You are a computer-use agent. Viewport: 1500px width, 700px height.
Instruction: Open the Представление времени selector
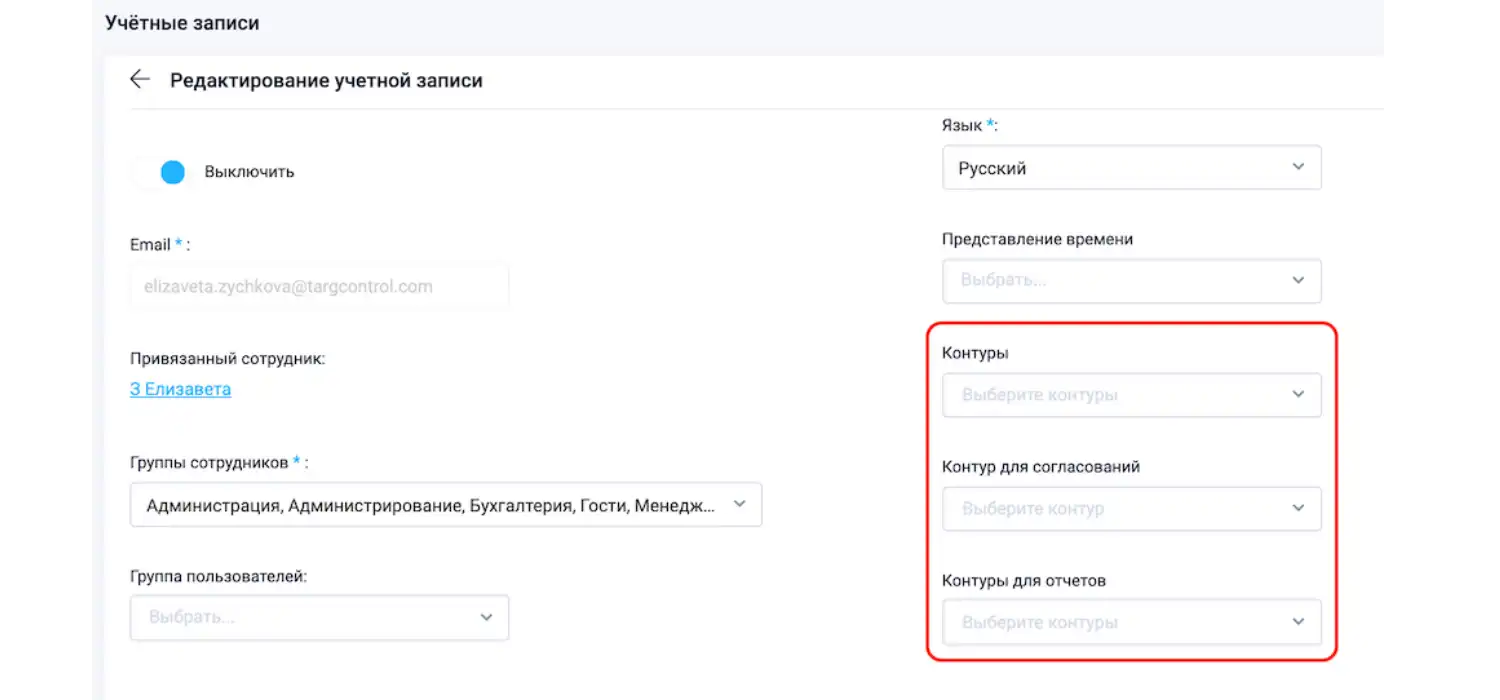pyautogui.click(x=1100, y=281)
